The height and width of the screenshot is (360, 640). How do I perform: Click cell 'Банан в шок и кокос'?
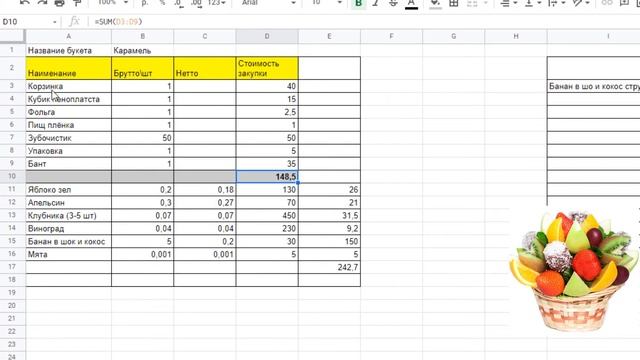[69, 241]
